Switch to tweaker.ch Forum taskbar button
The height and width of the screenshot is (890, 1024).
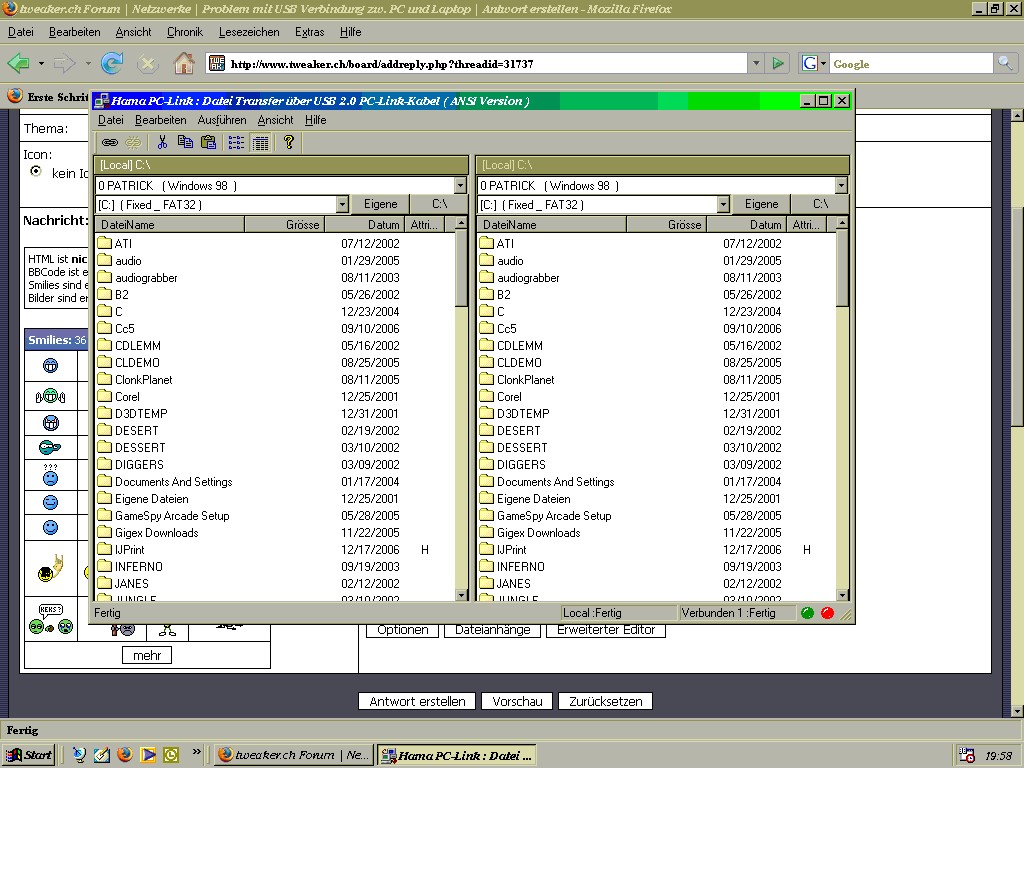coord(293,755)
